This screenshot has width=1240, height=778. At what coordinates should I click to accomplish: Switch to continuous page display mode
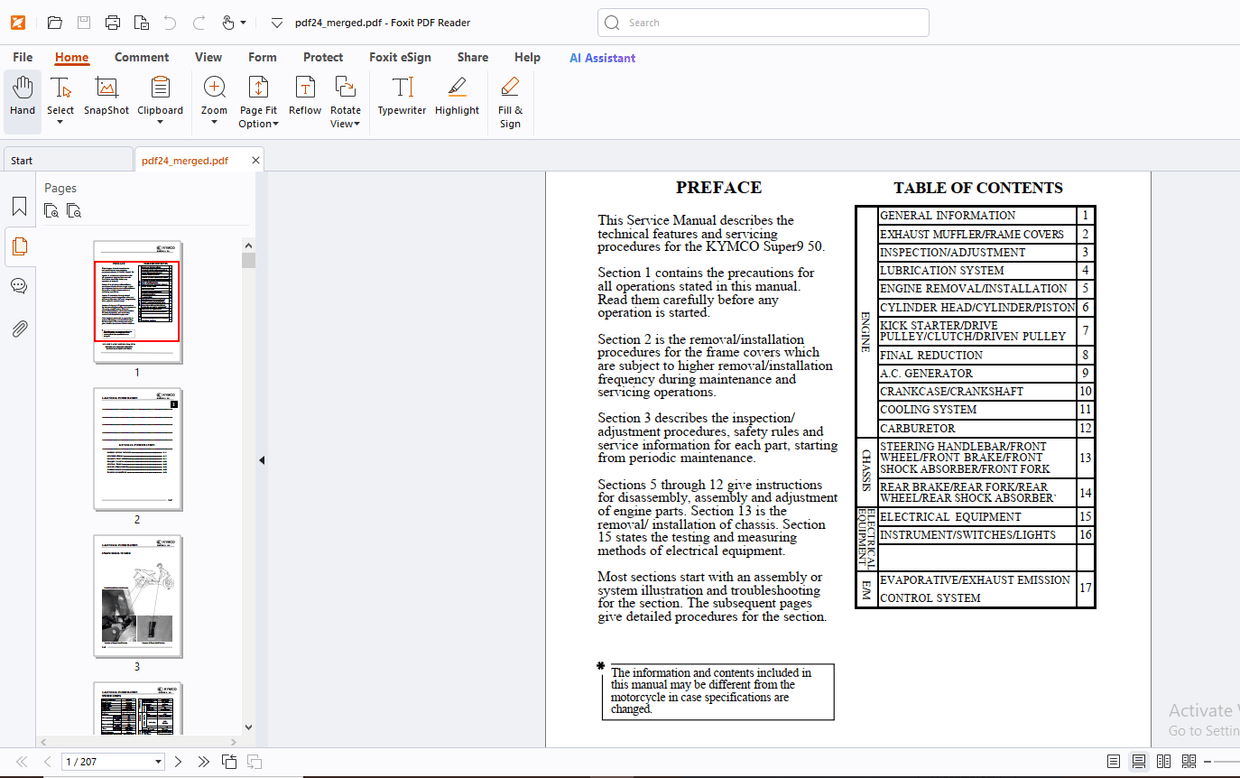coord(1138,761)
